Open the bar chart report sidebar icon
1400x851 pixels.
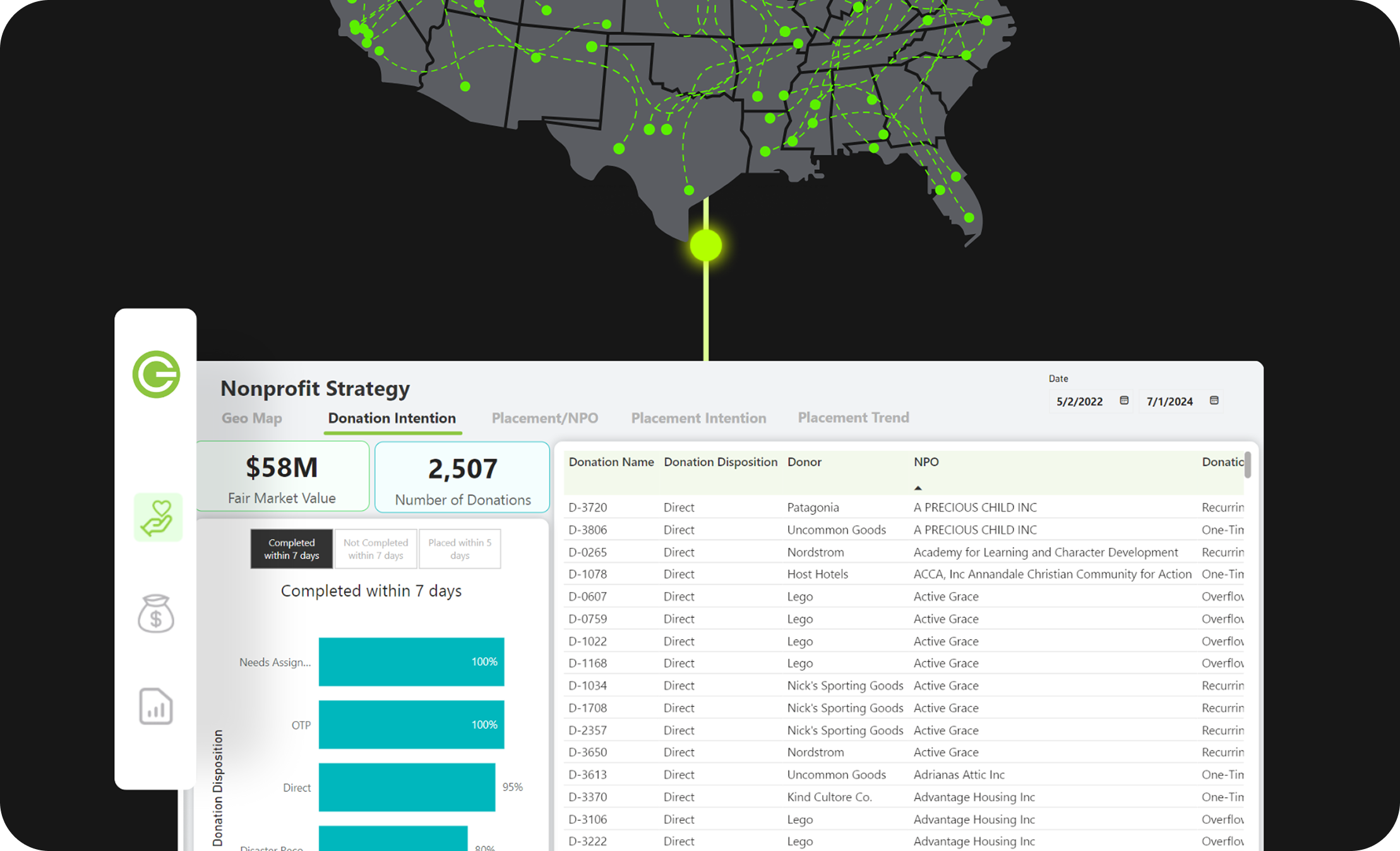click(156, 706)
